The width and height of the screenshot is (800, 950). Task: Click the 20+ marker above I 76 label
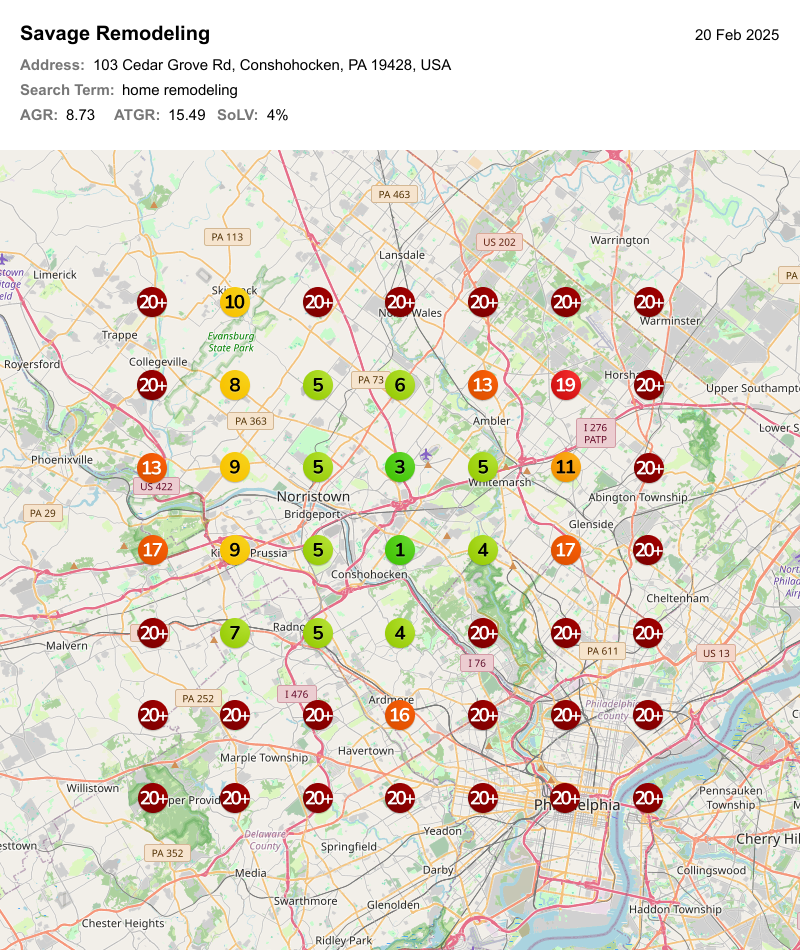(482, 633)
